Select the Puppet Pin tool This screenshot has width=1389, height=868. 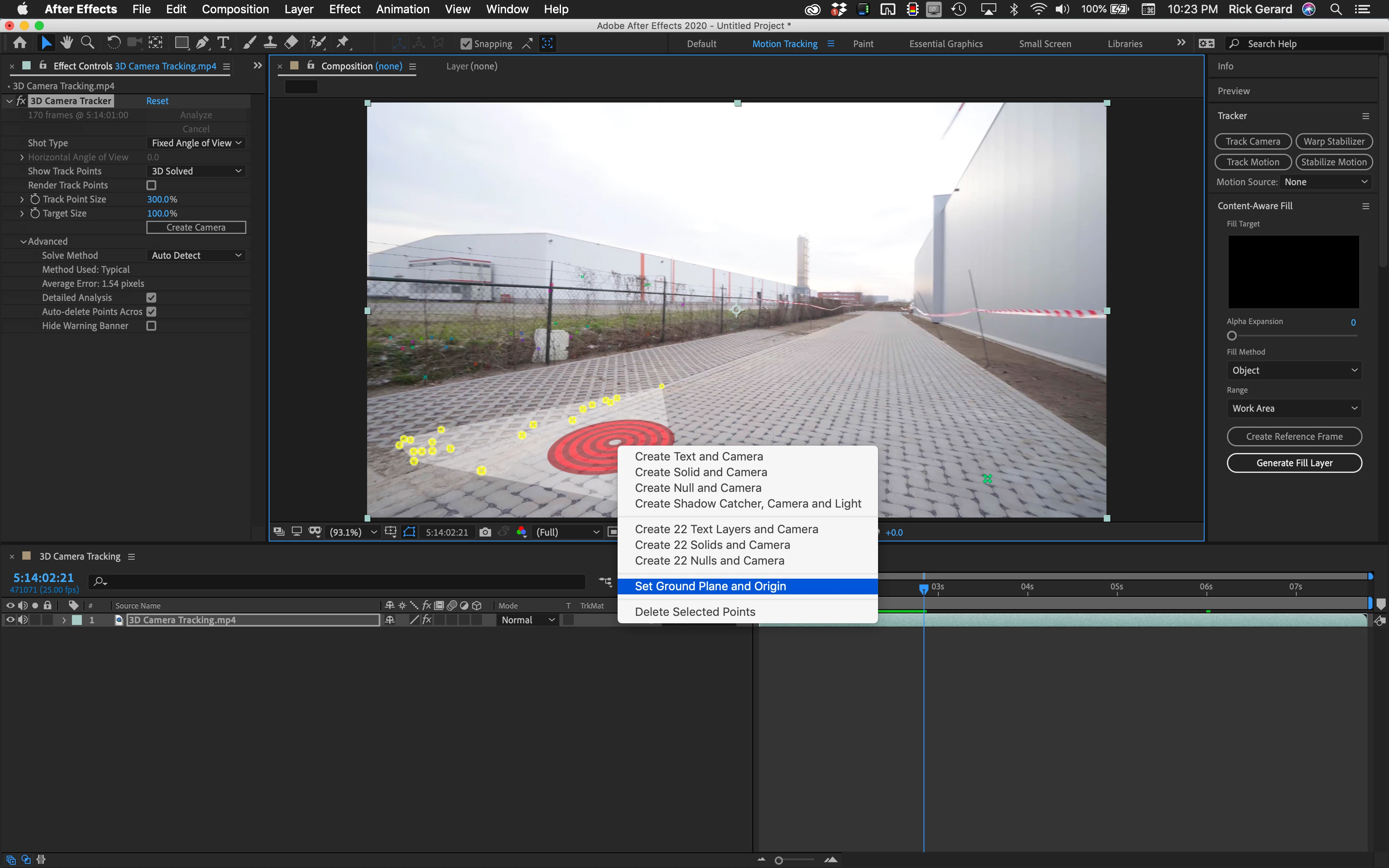click(x=343, y=43)
